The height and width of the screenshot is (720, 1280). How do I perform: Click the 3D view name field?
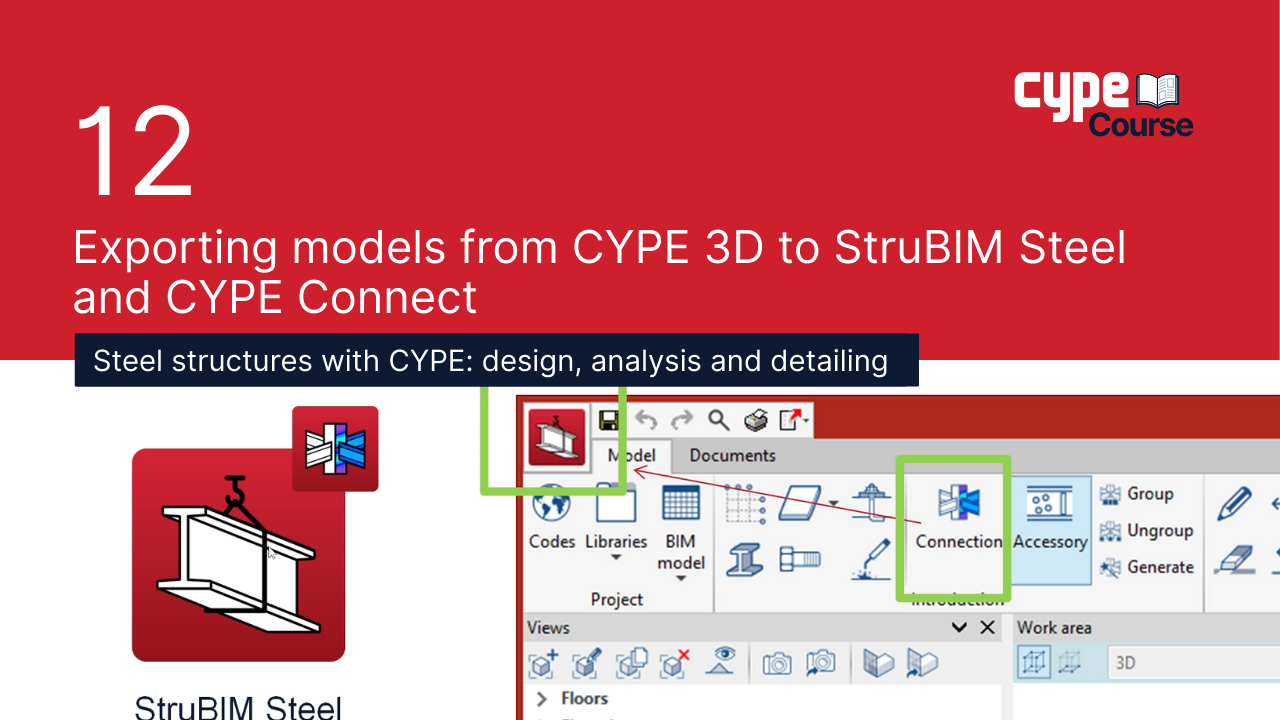click(1194, 663)
